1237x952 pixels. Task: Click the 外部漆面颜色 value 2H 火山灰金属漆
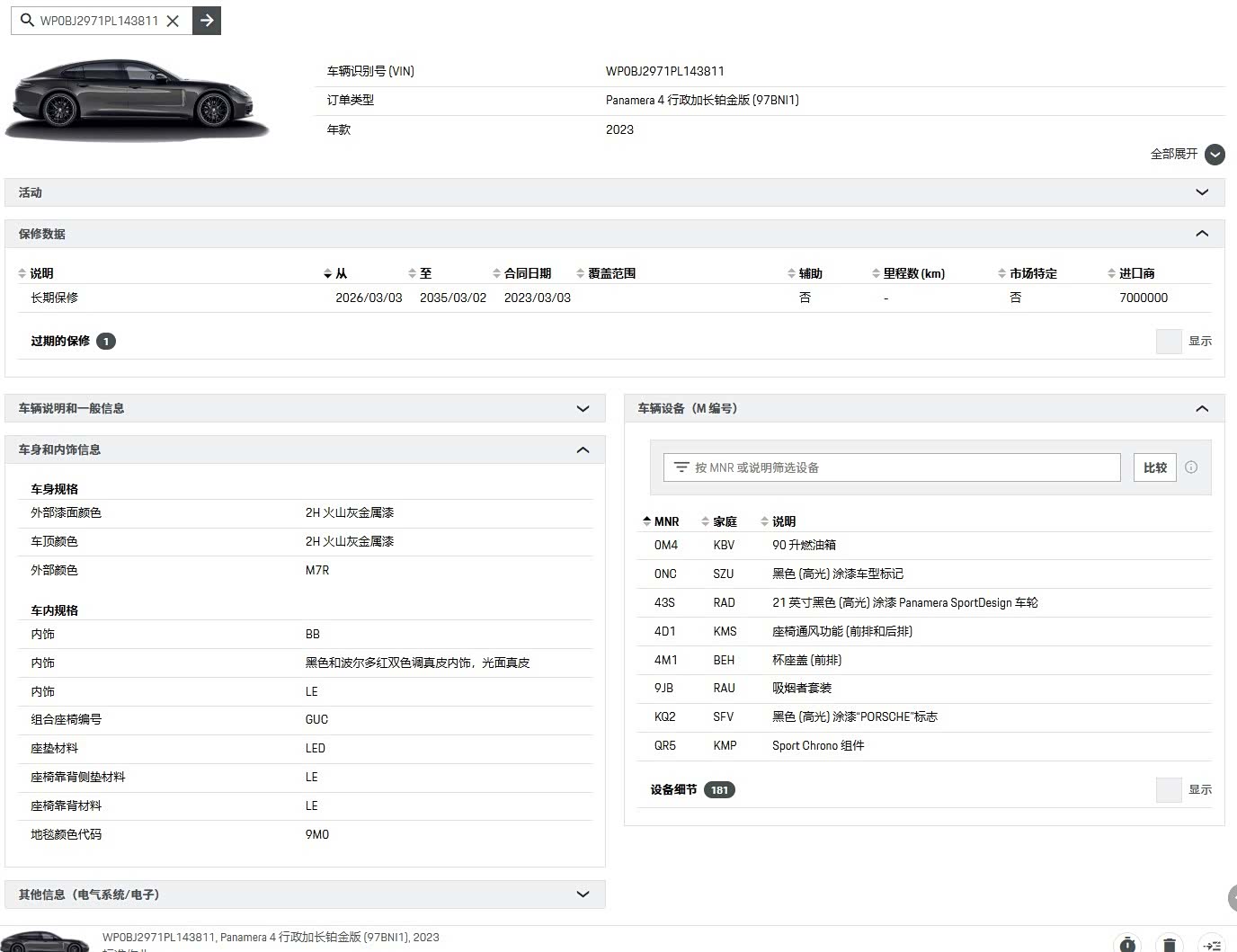click(x=350, y=513)
